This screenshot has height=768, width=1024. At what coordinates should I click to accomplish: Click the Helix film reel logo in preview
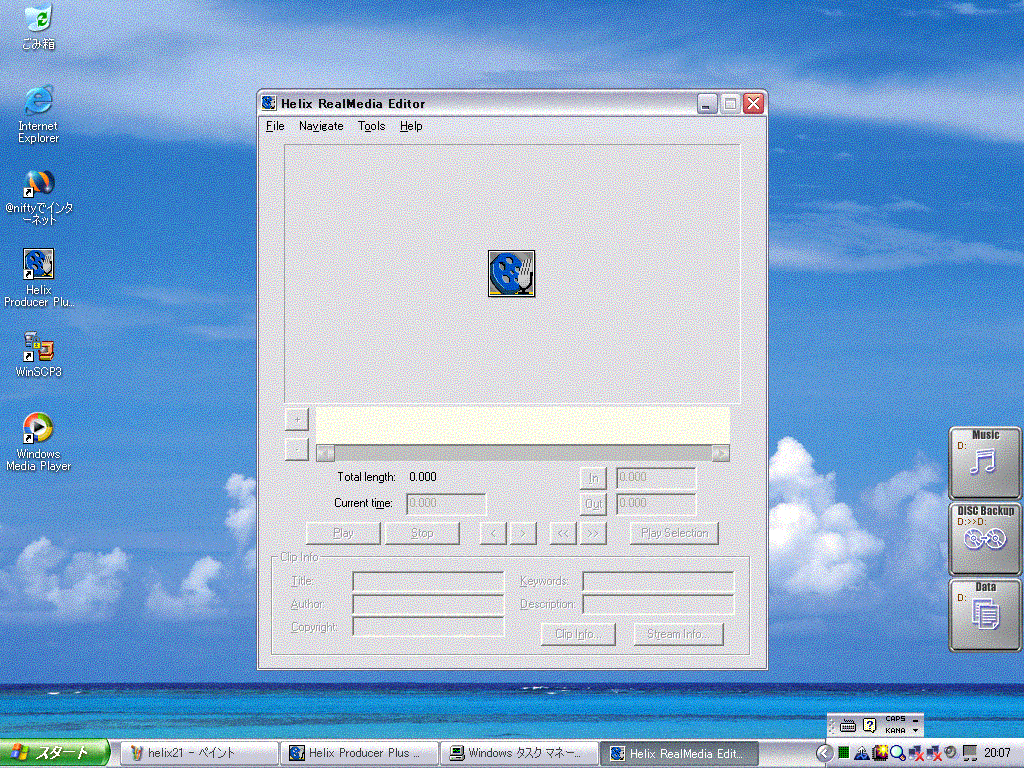tap(511, 274)
